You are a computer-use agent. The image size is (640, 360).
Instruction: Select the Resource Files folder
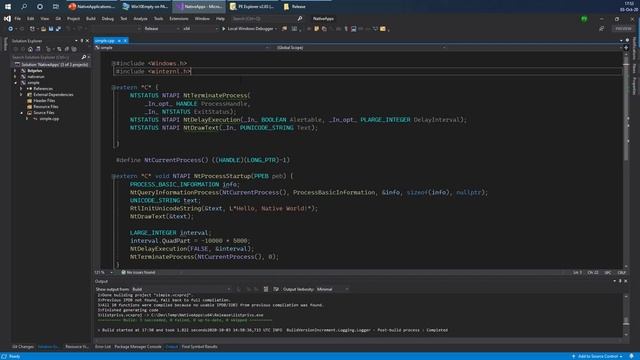pos(45,107)
